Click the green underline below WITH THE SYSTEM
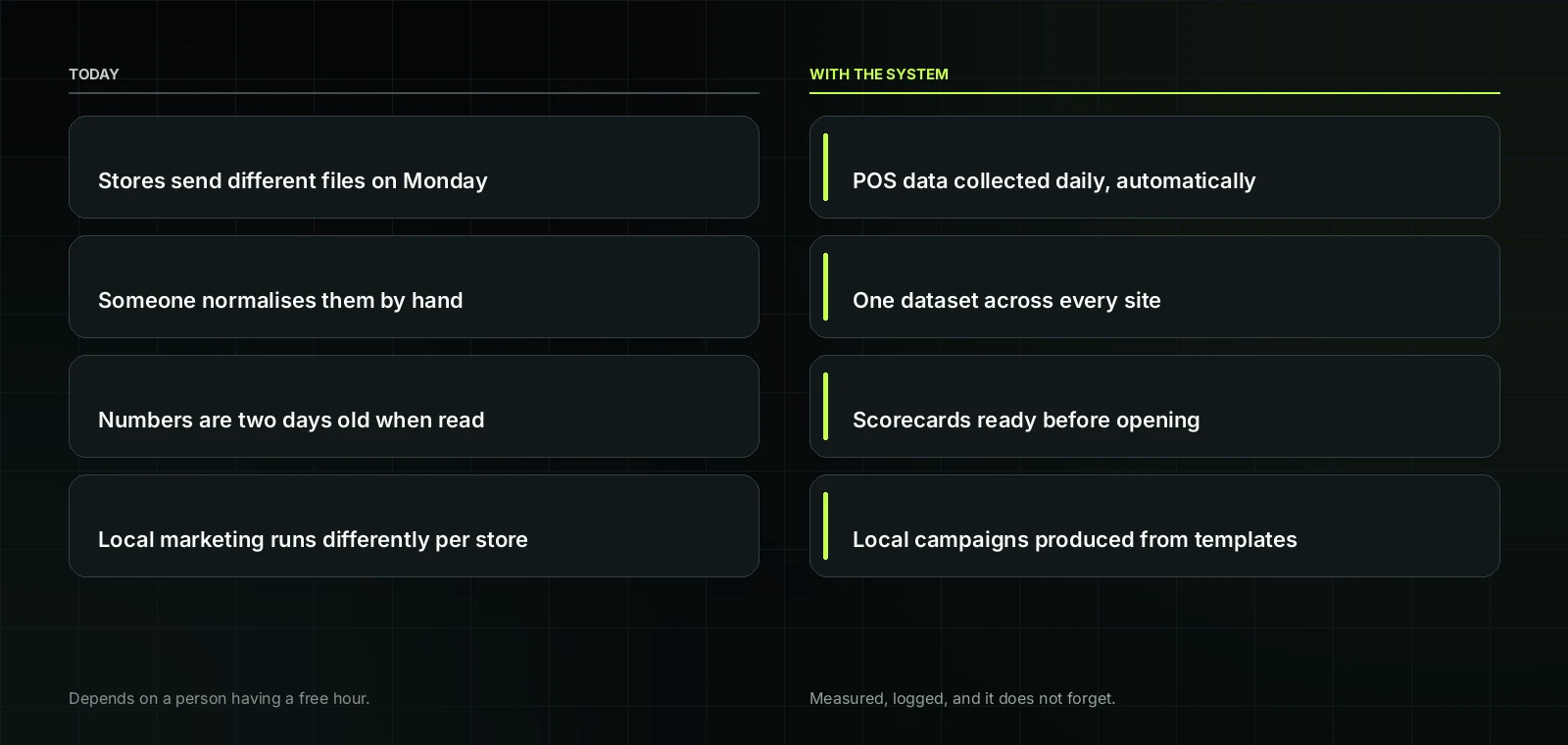1568x745 pixels. click(x=1154, y=93)
